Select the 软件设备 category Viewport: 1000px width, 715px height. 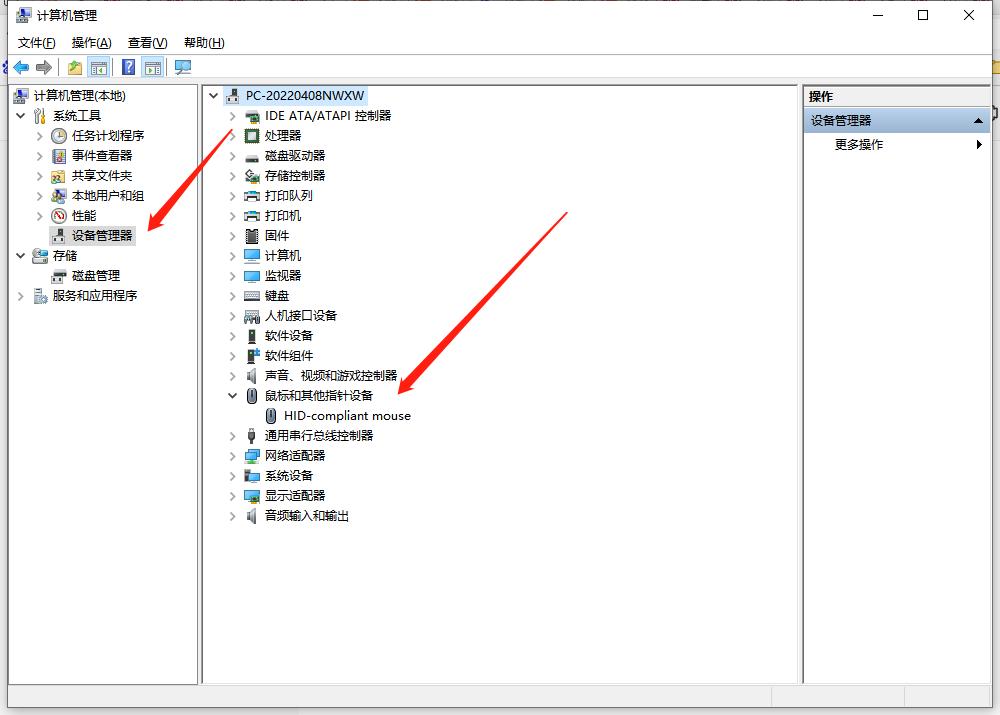(x=289, y=336)
